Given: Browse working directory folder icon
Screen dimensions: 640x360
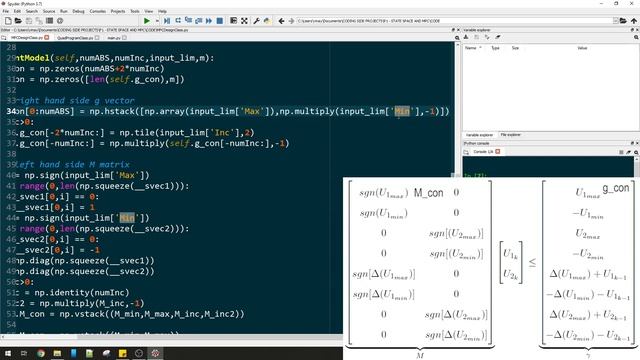Looking at the screenshot, I should pos(623,21).
